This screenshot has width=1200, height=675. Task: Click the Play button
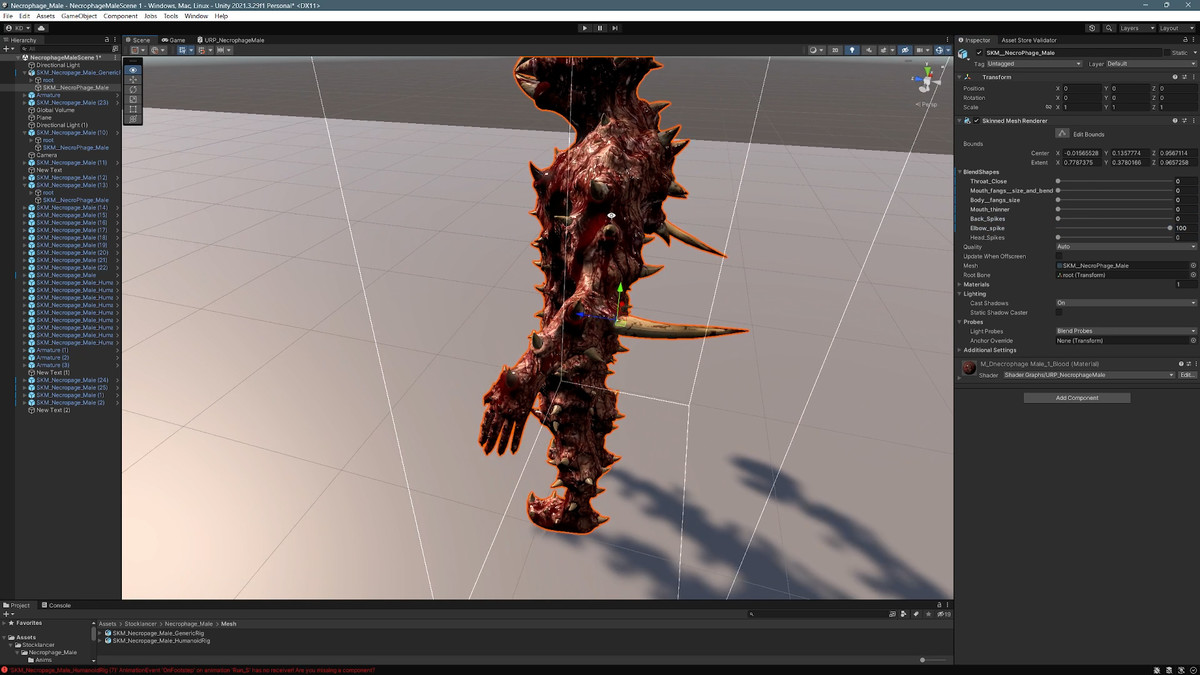click(x=585, y=28)
